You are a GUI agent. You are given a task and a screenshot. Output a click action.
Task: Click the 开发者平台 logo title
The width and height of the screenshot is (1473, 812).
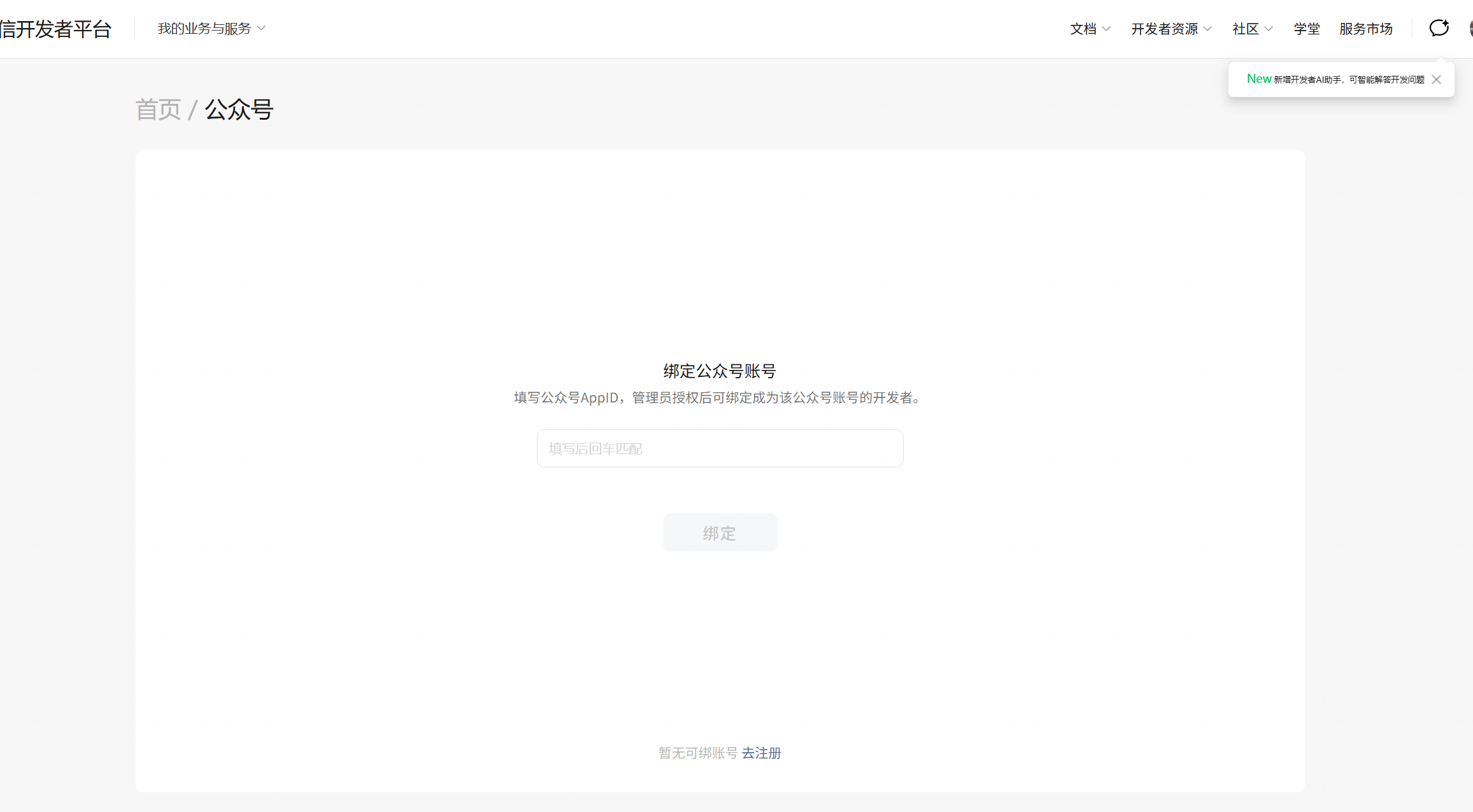[x=55, y=29]
